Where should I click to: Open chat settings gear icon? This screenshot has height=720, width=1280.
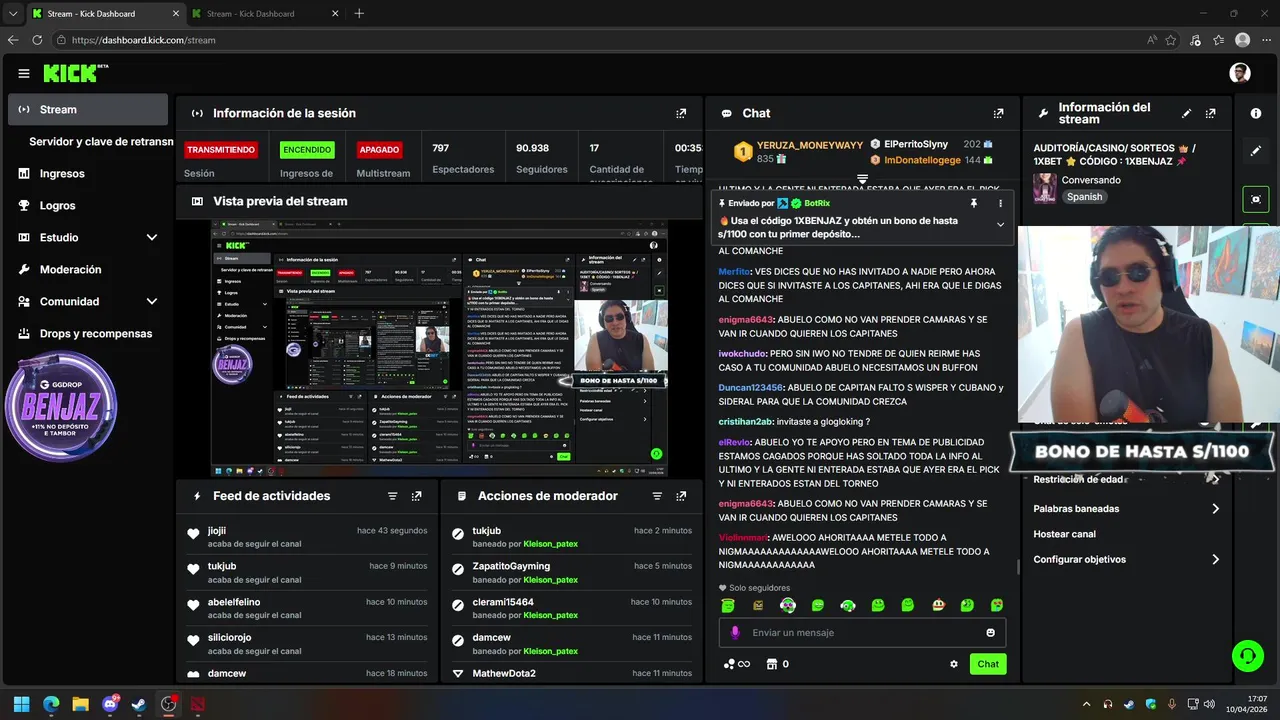pos(954,664)
